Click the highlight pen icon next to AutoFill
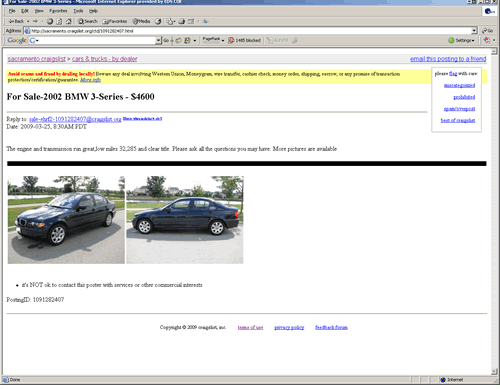500x389 pixels. pyautogui.click(x=295, y=40)
